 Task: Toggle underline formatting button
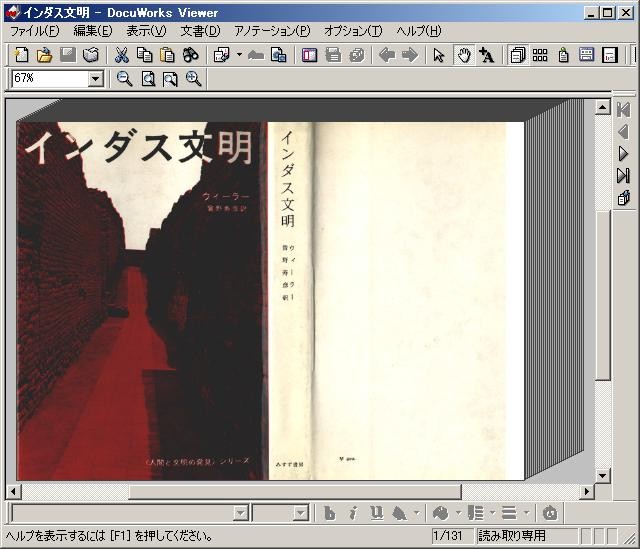376,513
